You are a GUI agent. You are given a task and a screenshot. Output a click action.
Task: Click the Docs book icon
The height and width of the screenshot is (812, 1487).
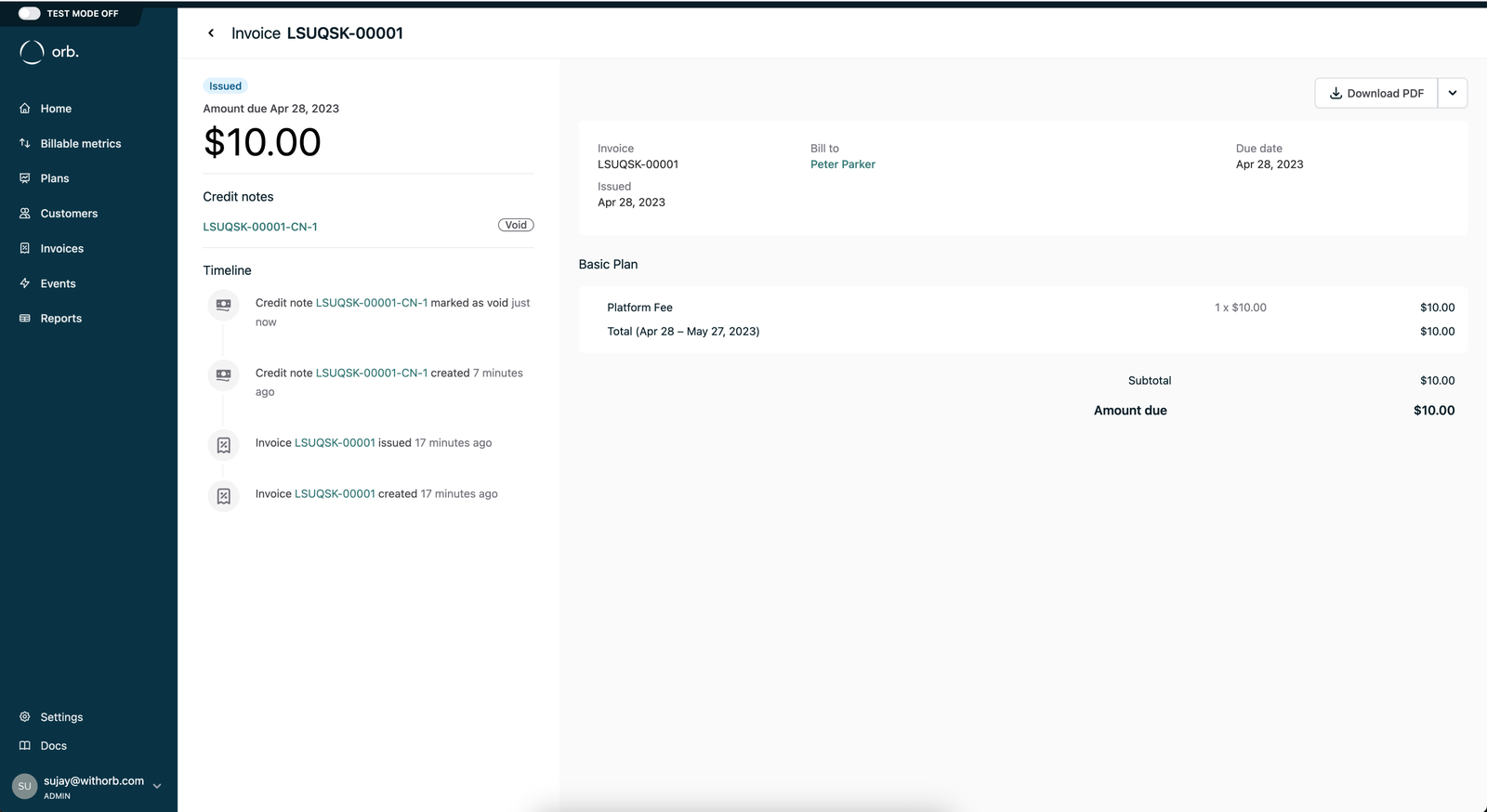[x=25, y=746]
